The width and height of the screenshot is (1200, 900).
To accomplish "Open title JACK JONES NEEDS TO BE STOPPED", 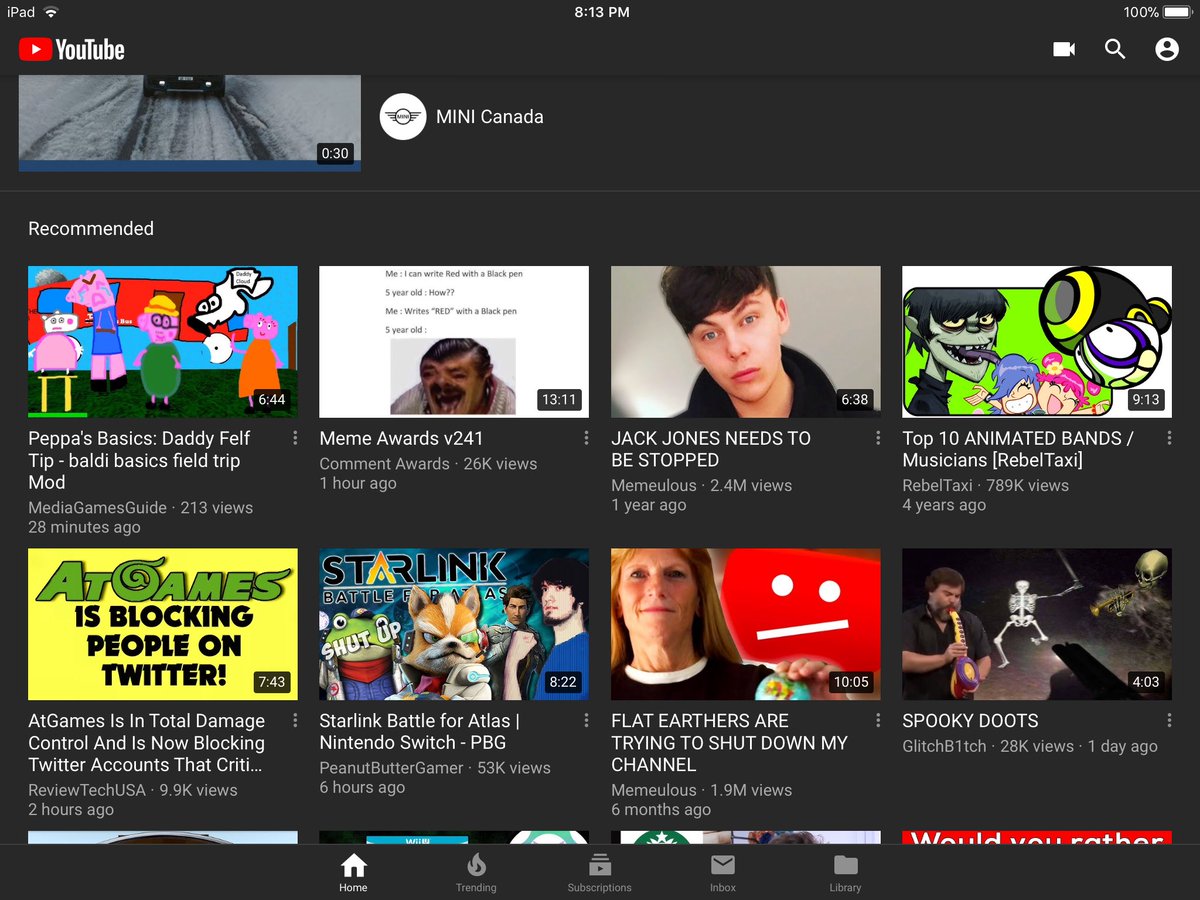I will (711, 449).
